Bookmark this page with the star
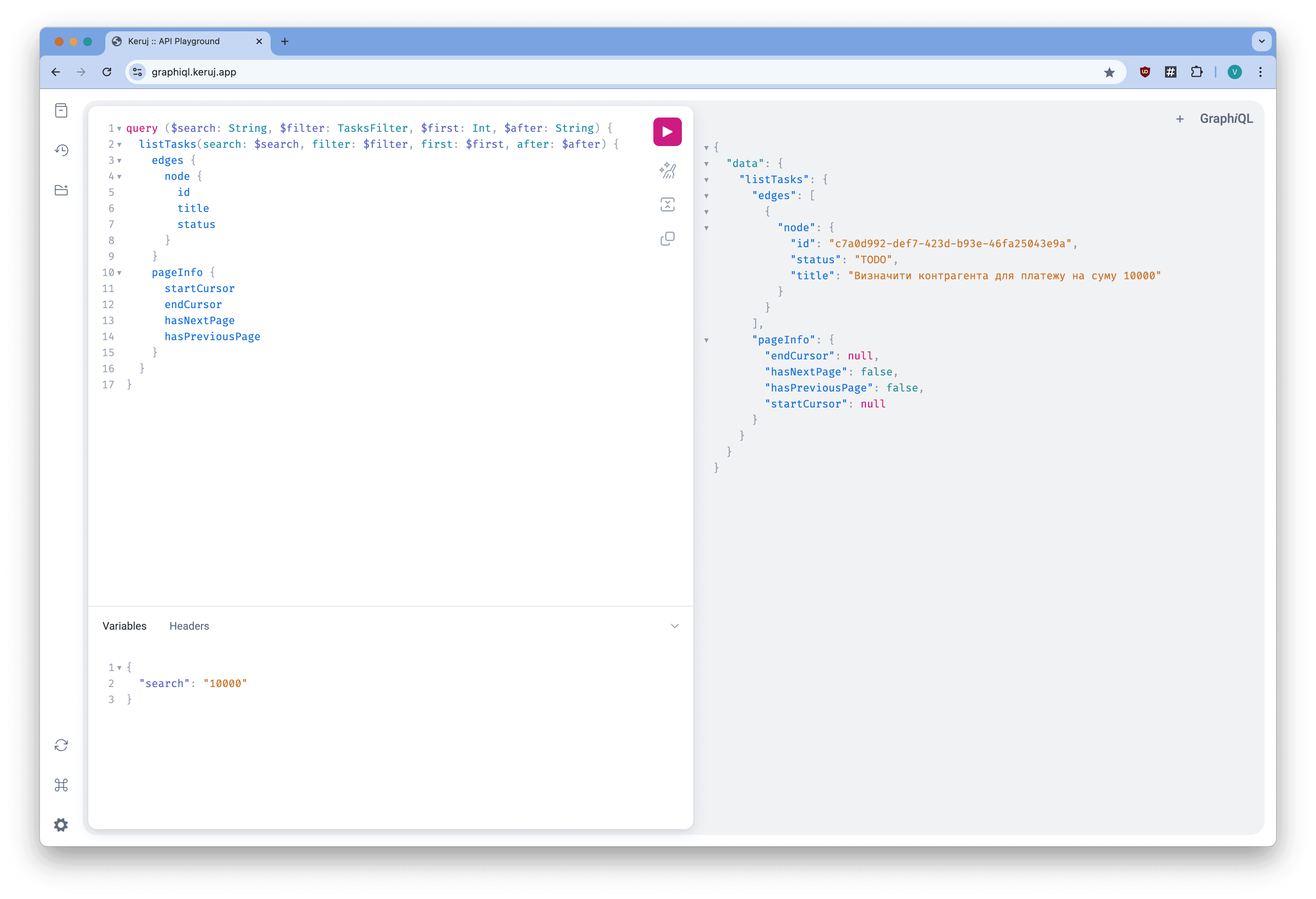Image resolution: width=1316 pixels, height=899 pixels. (1109, 72)
